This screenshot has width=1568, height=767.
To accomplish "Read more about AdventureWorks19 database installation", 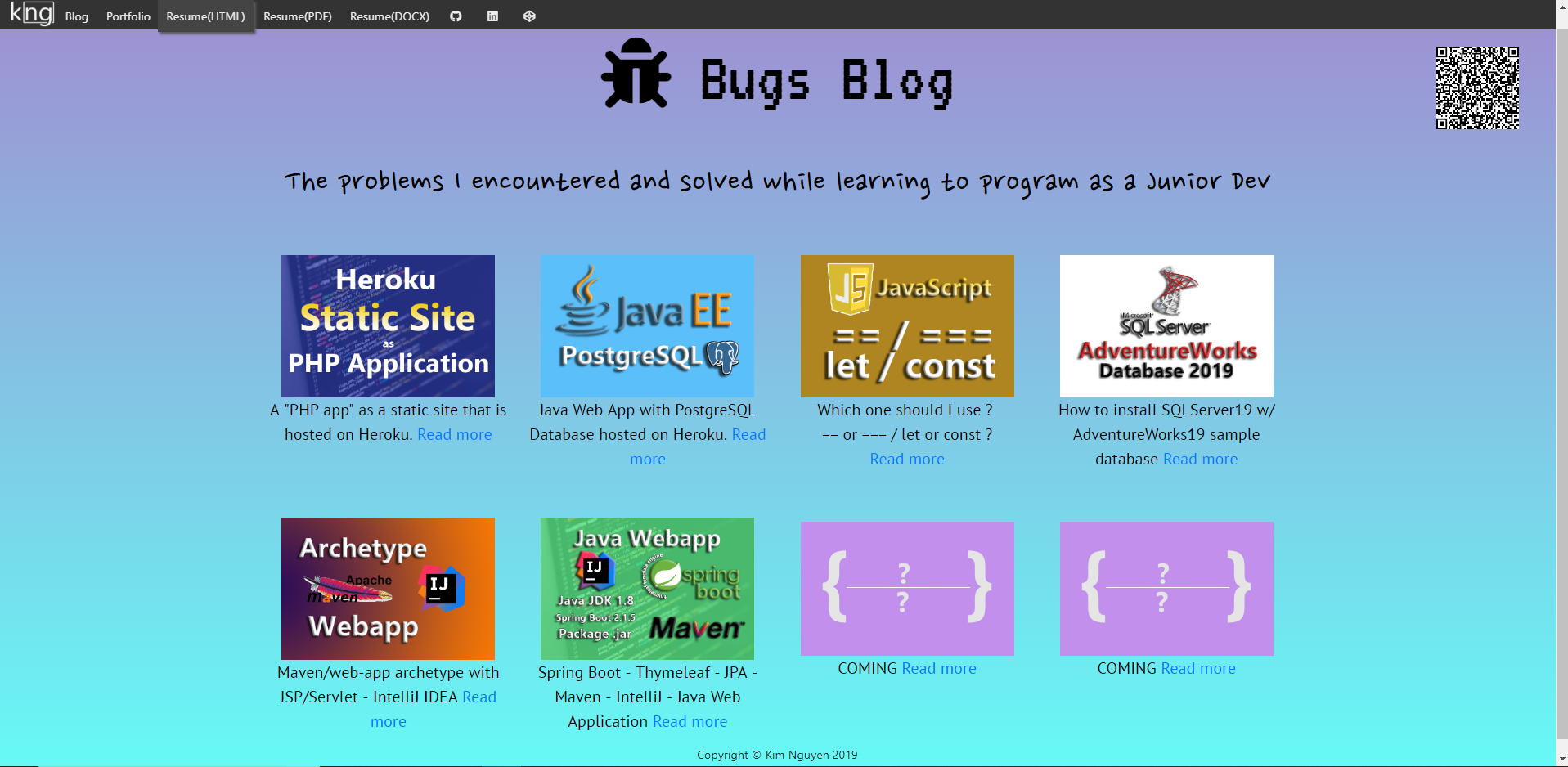I will point(1200,459).
